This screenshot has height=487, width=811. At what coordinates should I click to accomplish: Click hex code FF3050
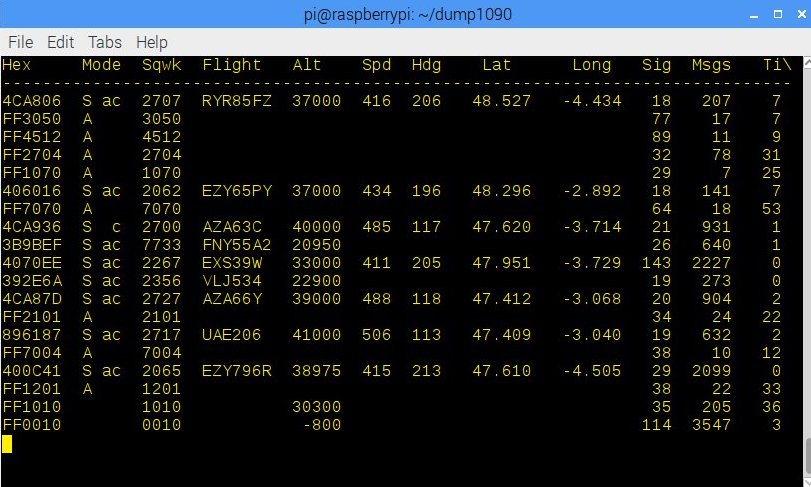(x=32, y=119)
